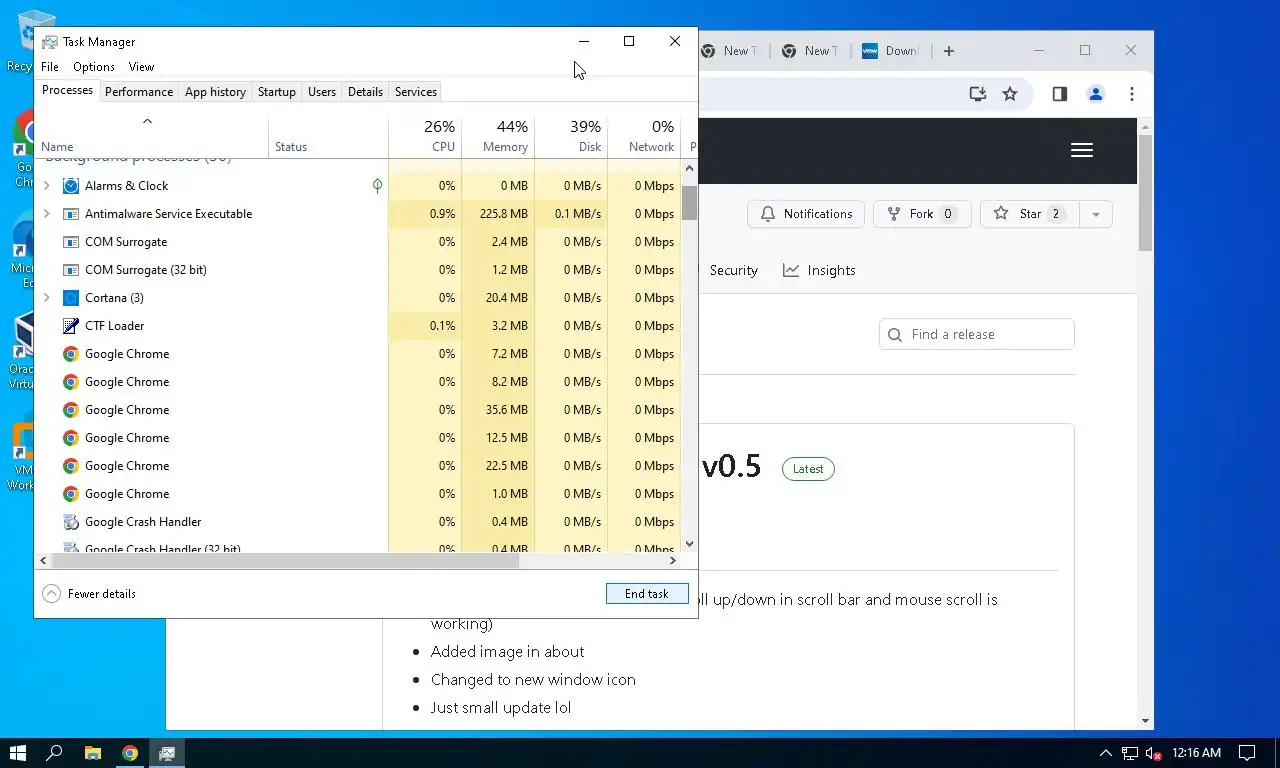Click the green leaf suspended status icon
The width and height of the screenshot is (1280, 768).
[x=377, y=186]
